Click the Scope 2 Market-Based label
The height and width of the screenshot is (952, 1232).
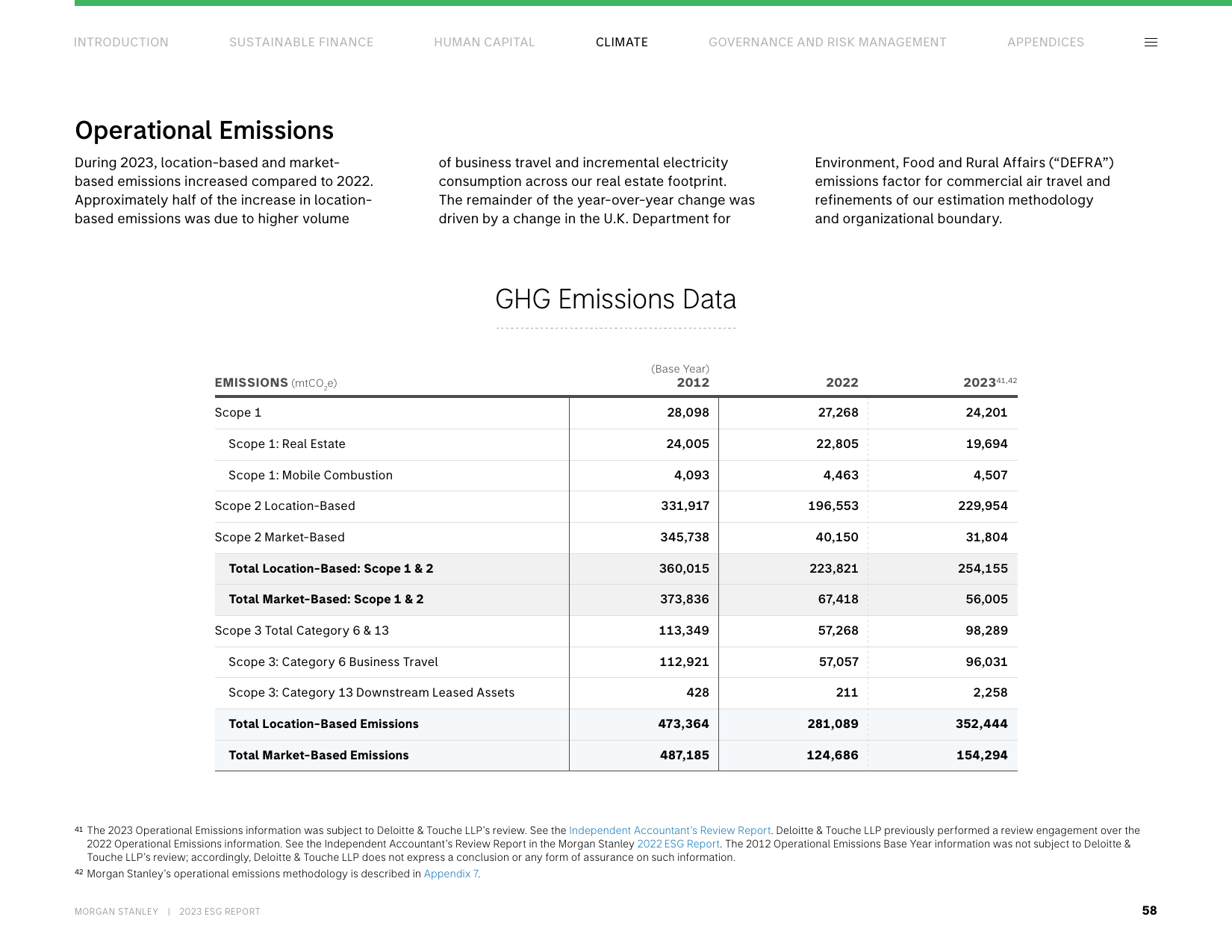pos(280,538)
